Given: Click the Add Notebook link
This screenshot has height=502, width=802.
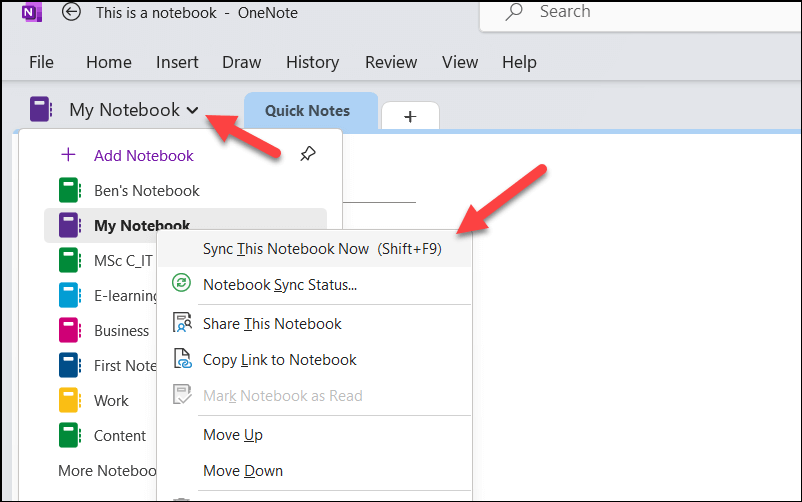Looking at the screenshot, I should point(144,155).
